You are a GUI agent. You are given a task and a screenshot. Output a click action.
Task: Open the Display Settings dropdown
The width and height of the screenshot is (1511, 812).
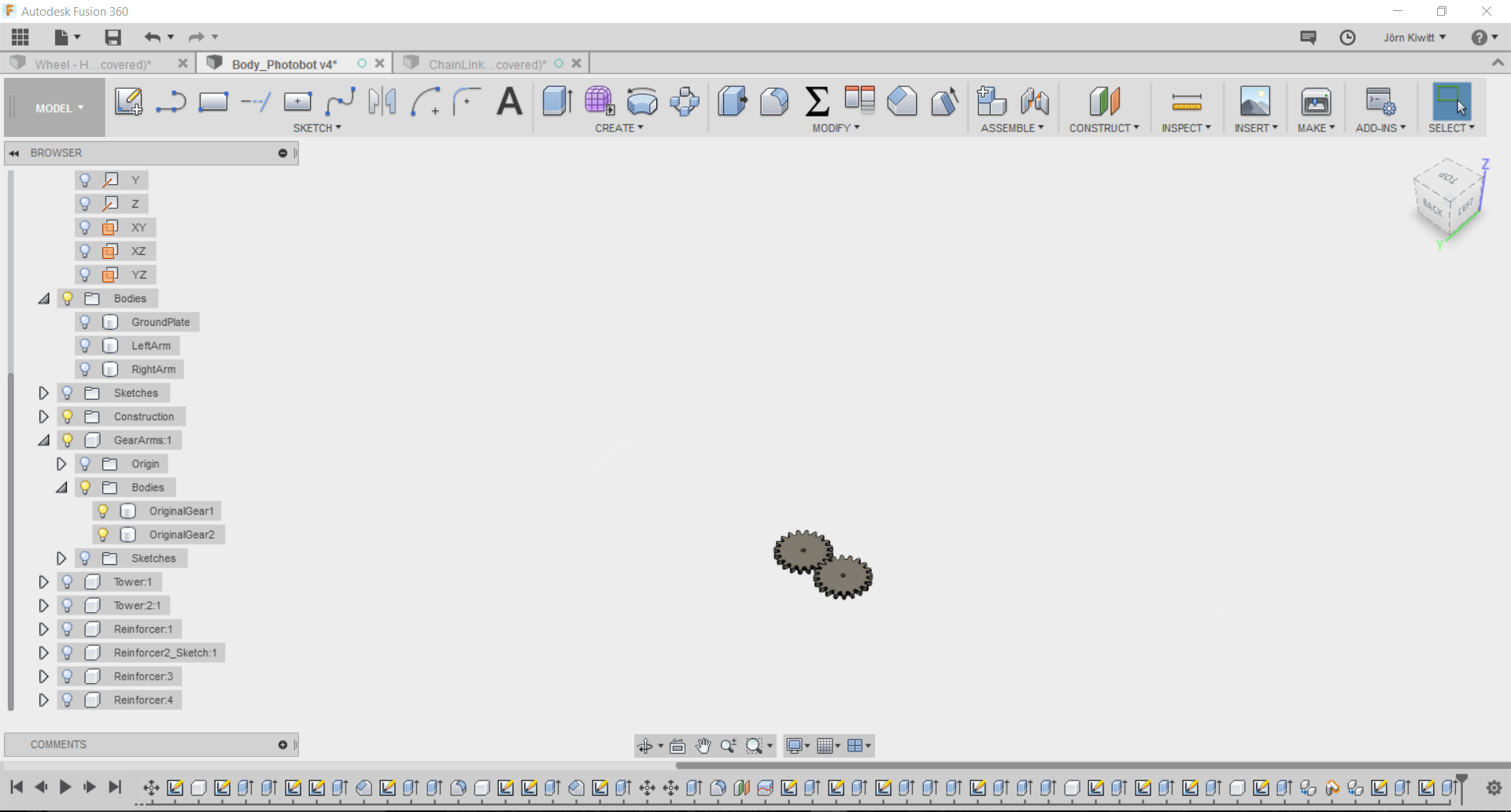click(x=798, y=745)
